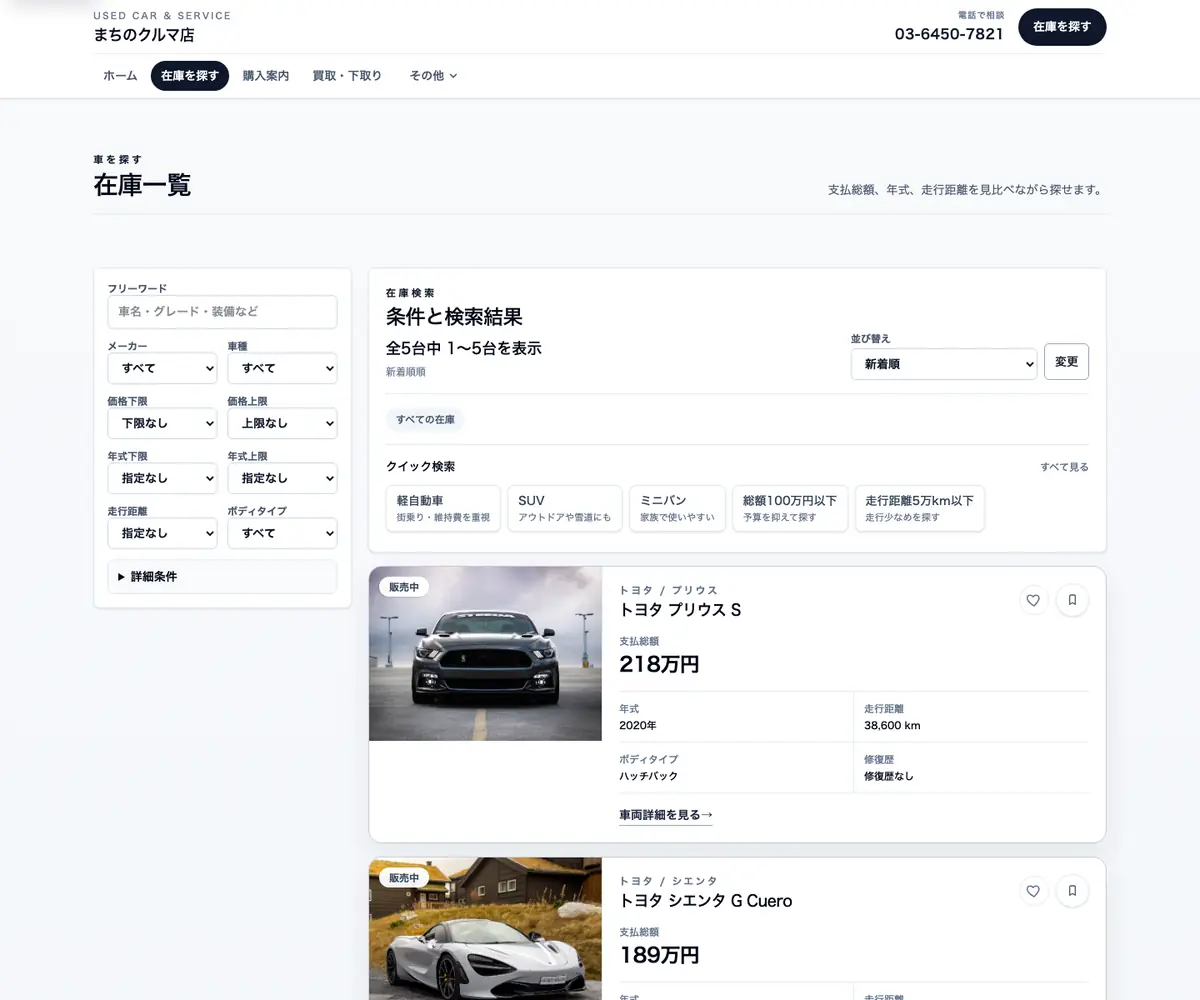
Task: Open the 走行距離 filter dropdown
Action: [x=162, y=533]
